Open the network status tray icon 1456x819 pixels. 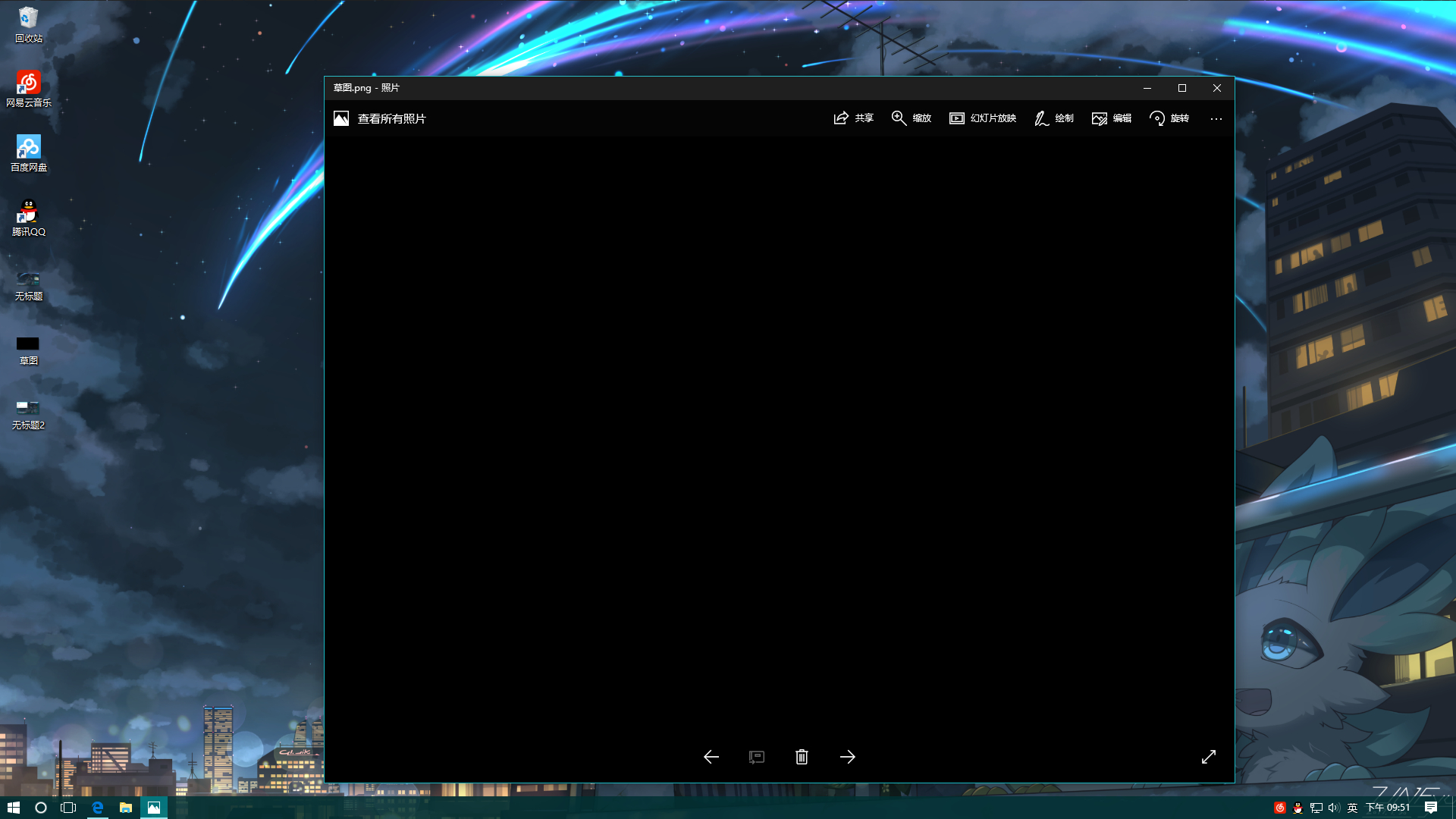tap(1316, 808)
